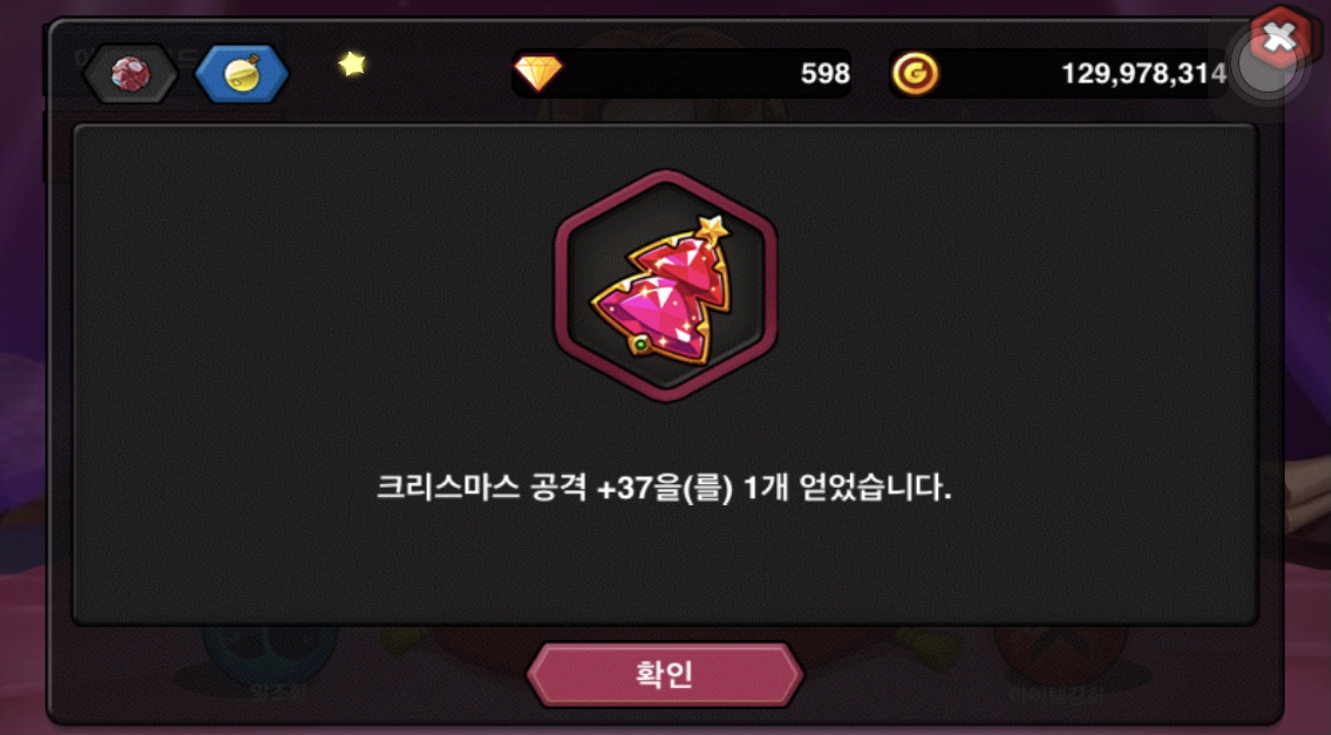Tap the gold G coin icon
Viewport: 1331px width, 735px height.
click(x=915, y=74)
